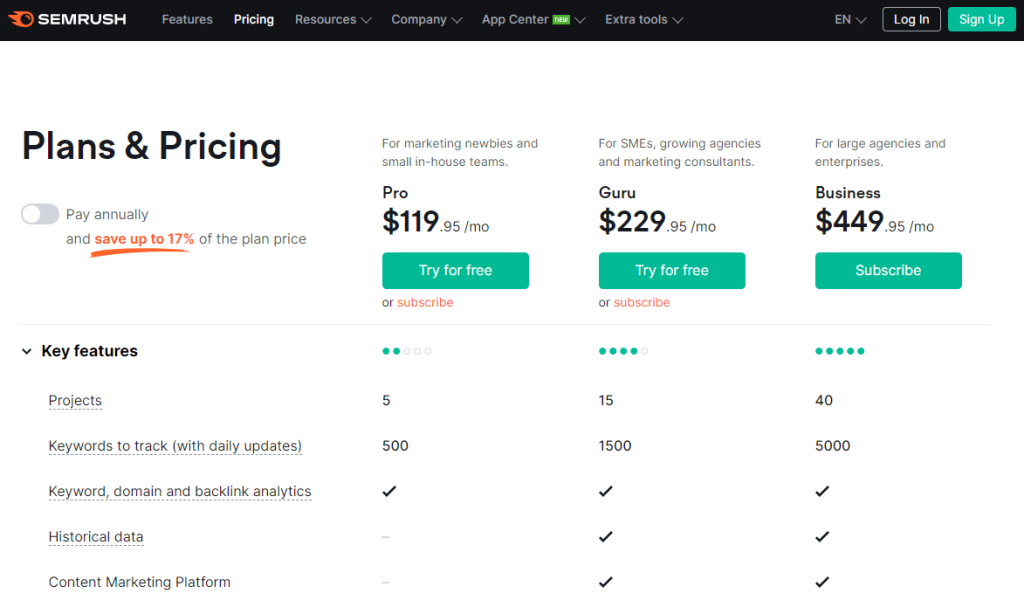
Task: Click the Guru plan name
Action: pyautogui.click(x=617, y=193)
